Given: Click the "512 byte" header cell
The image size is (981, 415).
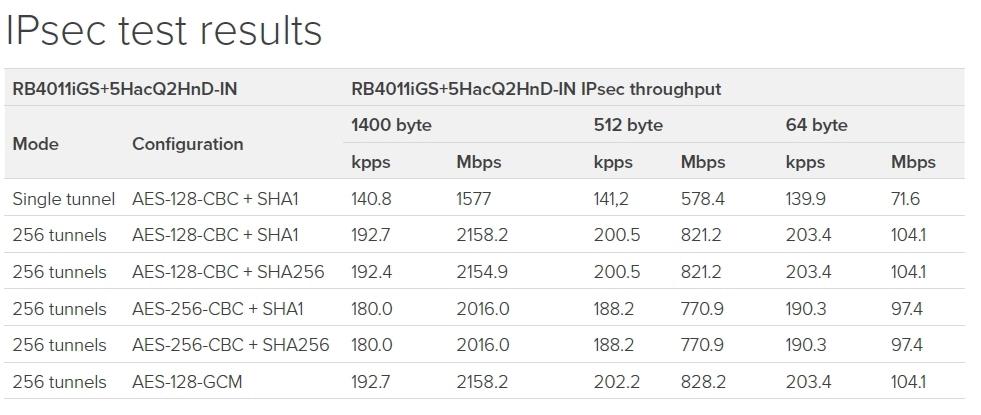Looking at the screenshot, I should pyautogui.click(x=628, y=125).
